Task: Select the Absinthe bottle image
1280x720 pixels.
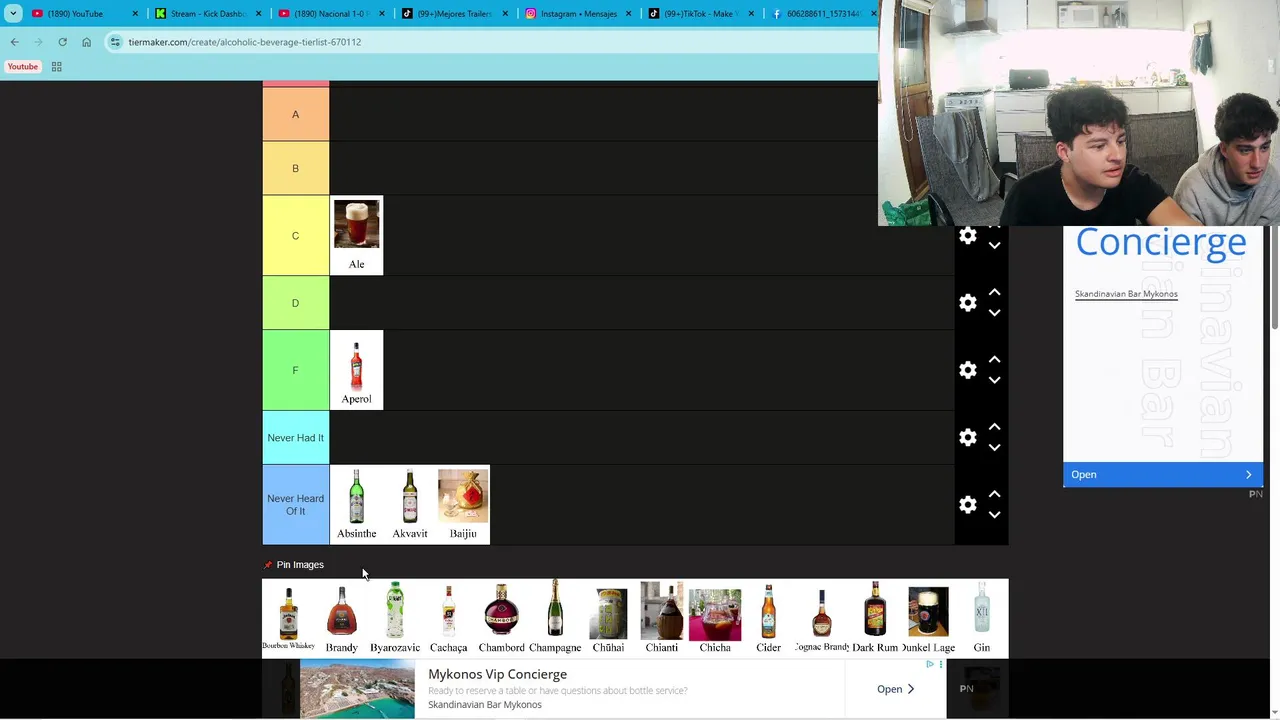Action: click(x=356, y=505)
